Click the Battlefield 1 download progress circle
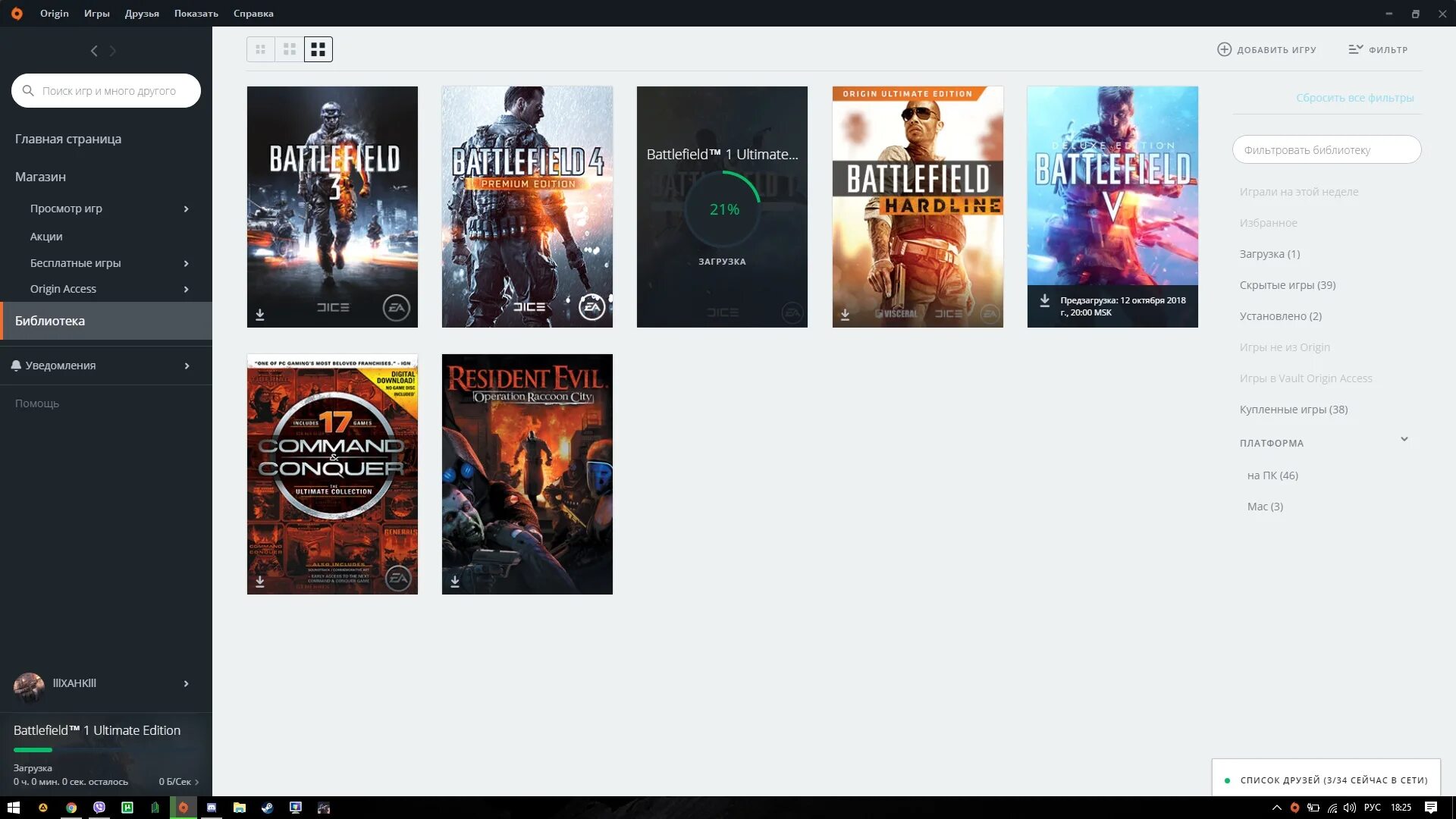The height and width of the screenshot is (819, 1456). click(x=723, y=209)
